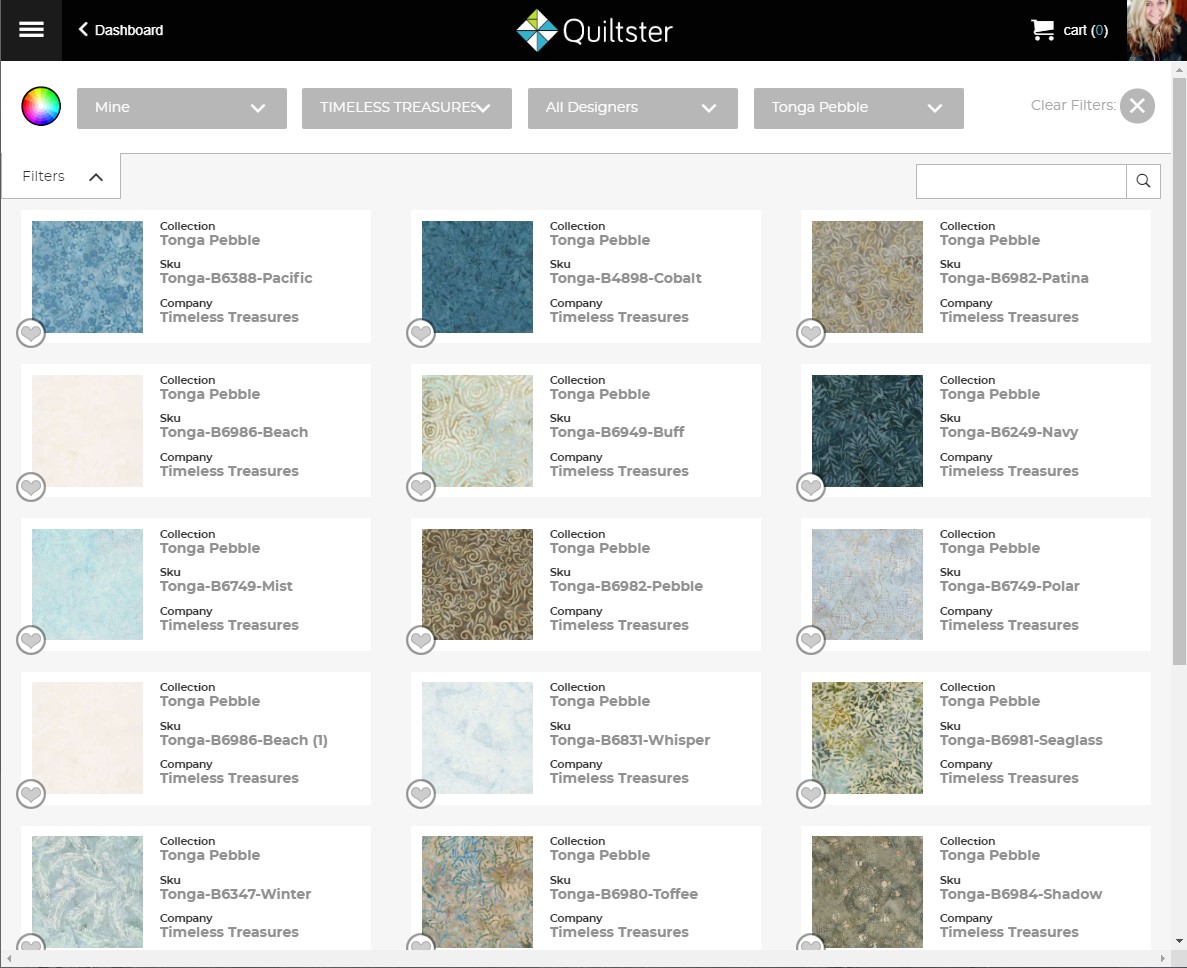Select the Tonga-B6249-Navy fabric swatch
1187x968 pixels.
point(867,431)
